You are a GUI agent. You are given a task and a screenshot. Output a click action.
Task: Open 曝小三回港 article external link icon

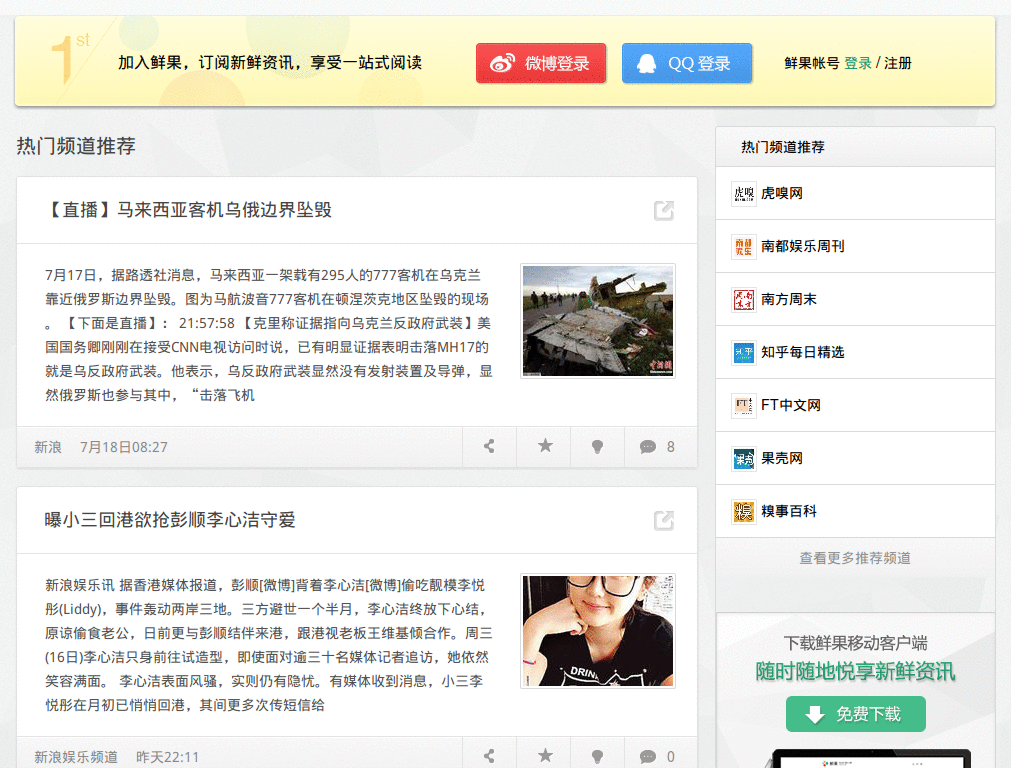click(663, 520)
